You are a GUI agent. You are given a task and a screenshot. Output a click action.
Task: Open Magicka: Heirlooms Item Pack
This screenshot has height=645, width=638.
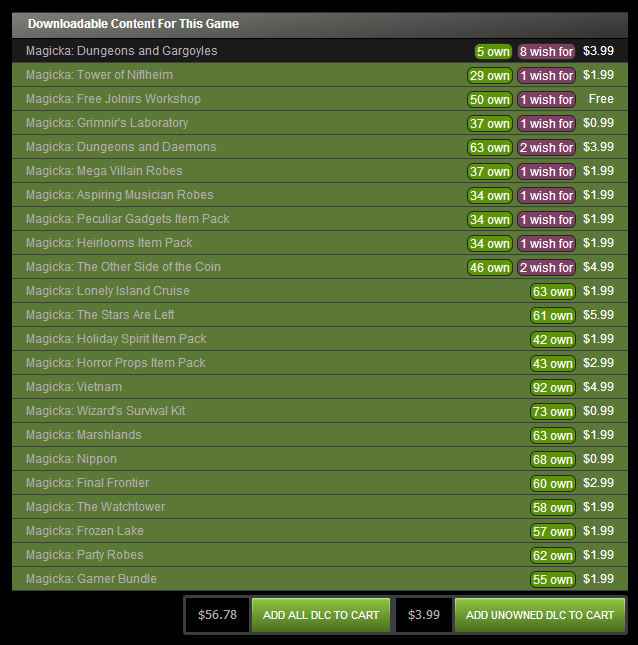pyautogui.click(x=320, y=243)
